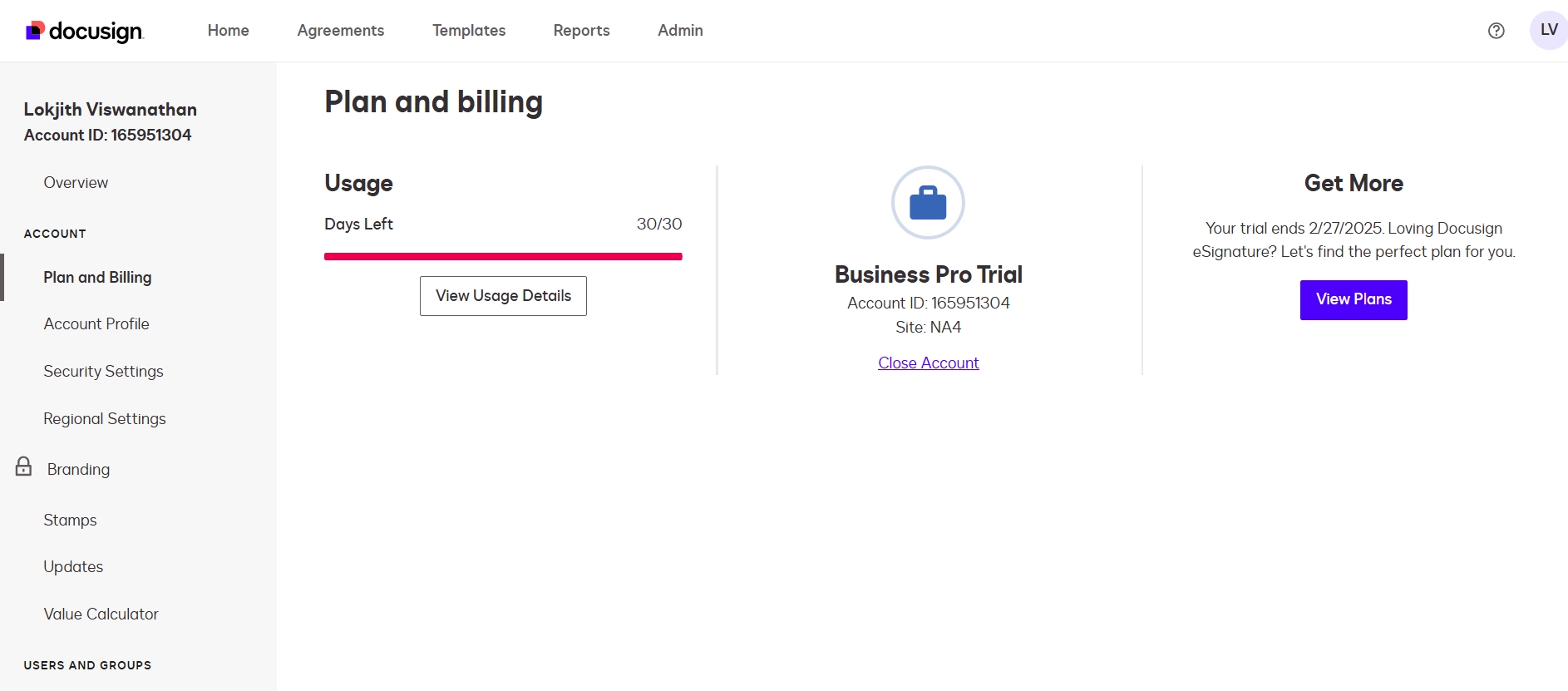The height and width of the screenshot is (691, 1568).
Task: Click the Usage heading
Action: (358, 183)
